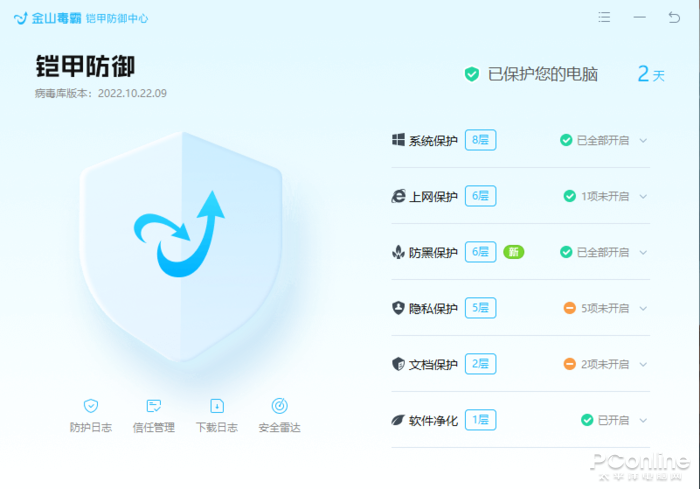Select the 防黑保护 label
Viewport: 700px width, 489px height.
[433, 253]
